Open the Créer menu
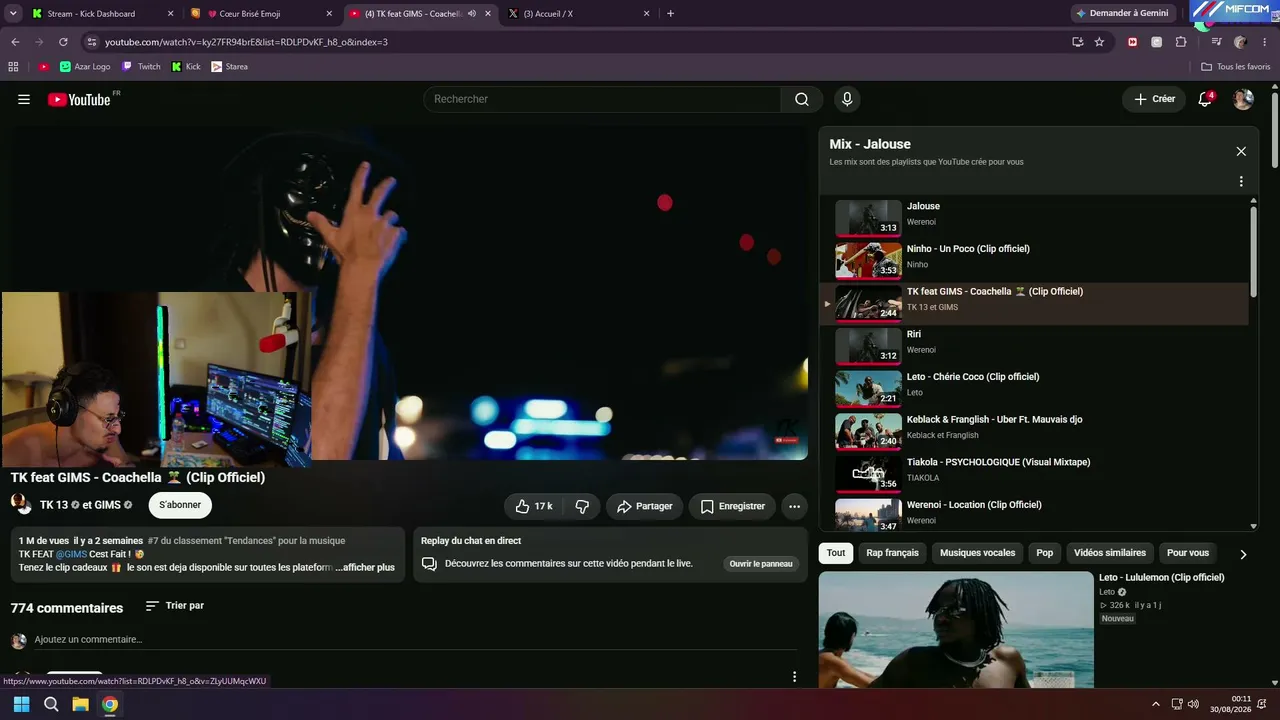 1154,99
